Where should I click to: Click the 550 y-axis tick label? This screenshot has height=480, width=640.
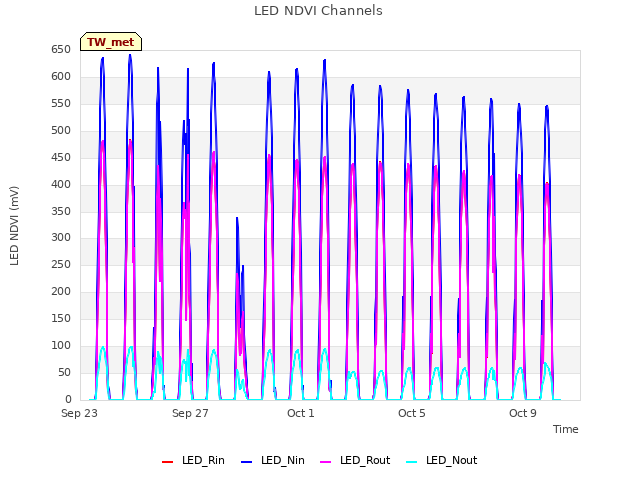pos(61,104)
